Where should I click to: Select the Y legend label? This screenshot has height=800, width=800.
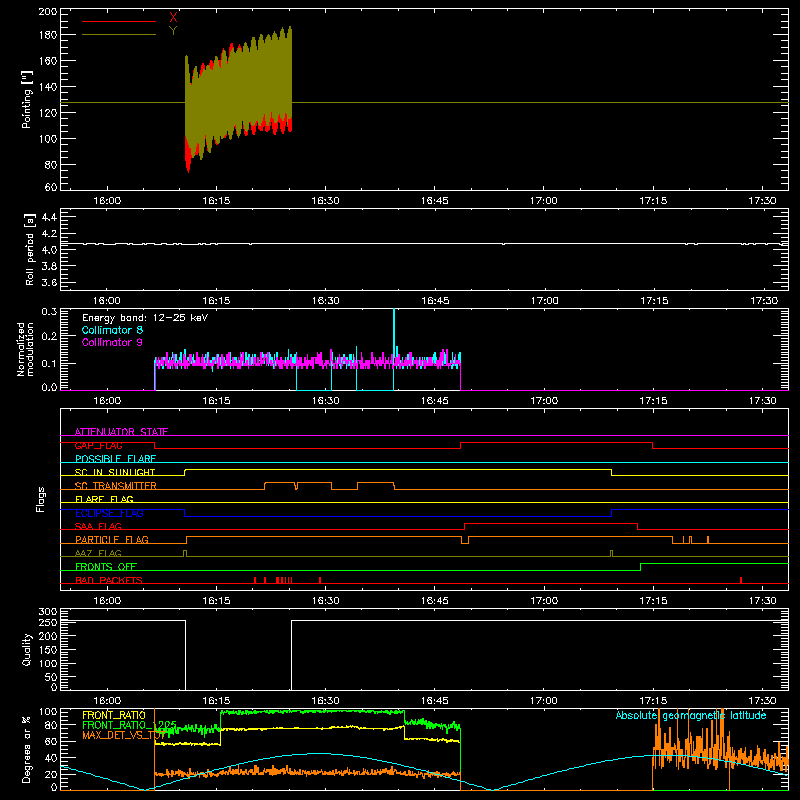[173, 31]
